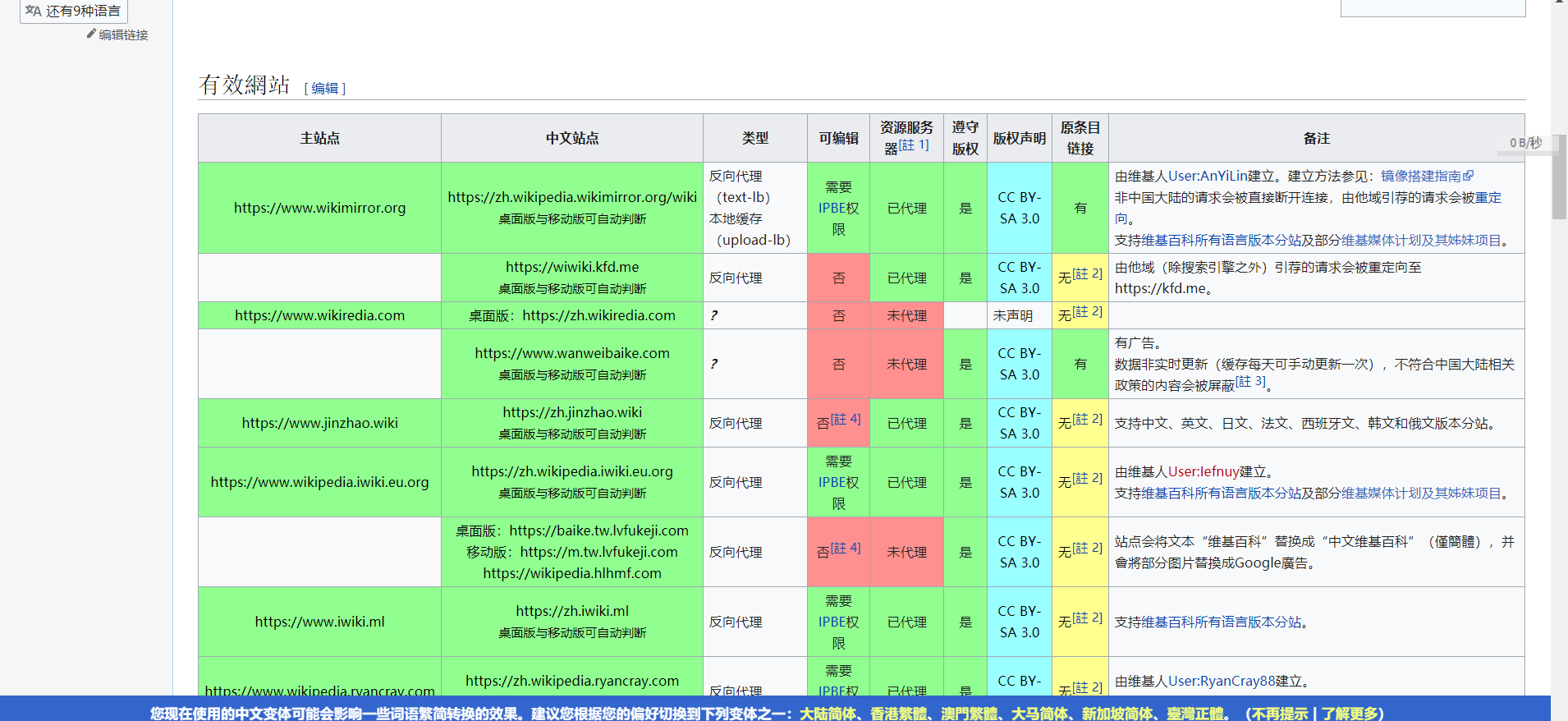Viewport: 1568px width, 721px height.
Task: Click the https://zh.wikipedia.wikimirror.org/wiki address
Action: [x=572, y=197]
